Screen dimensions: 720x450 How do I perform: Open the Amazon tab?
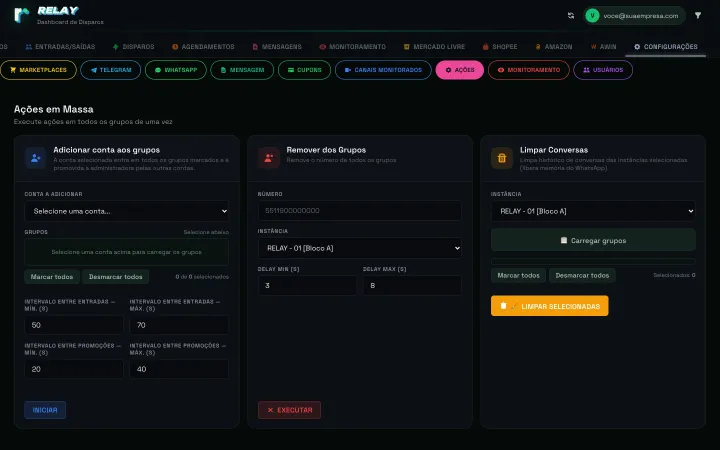pyautogui.click(x=554, y=47)
